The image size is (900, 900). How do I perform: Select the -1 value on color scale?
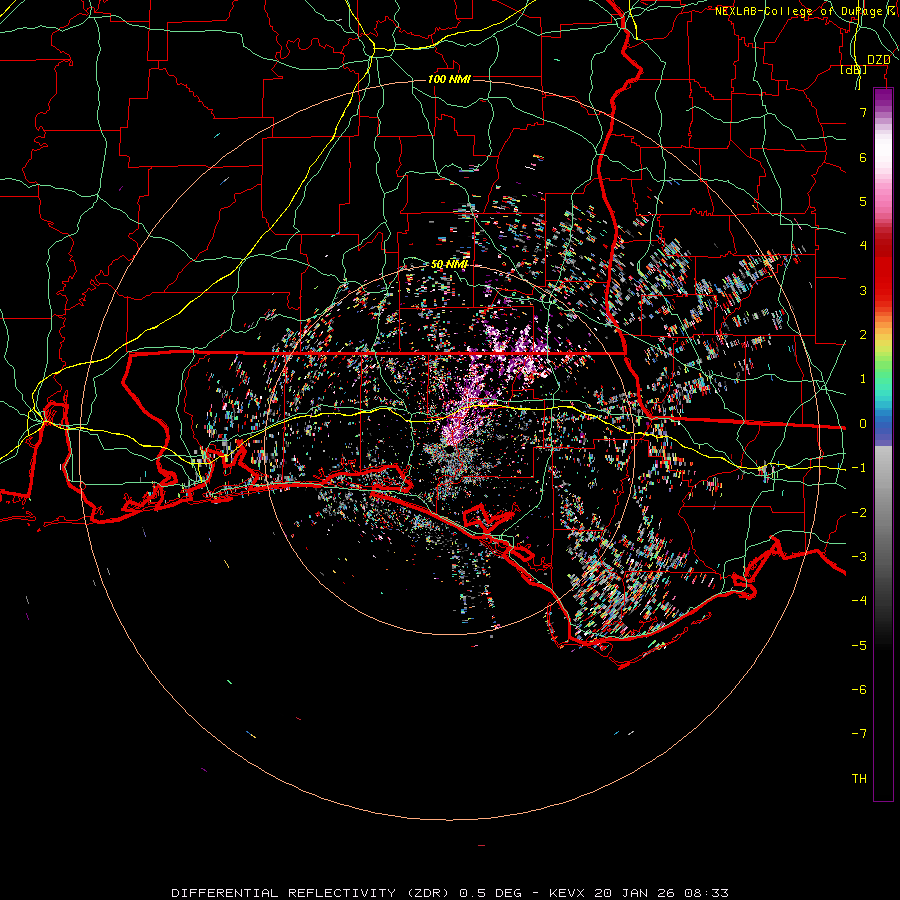coord(859,468)
